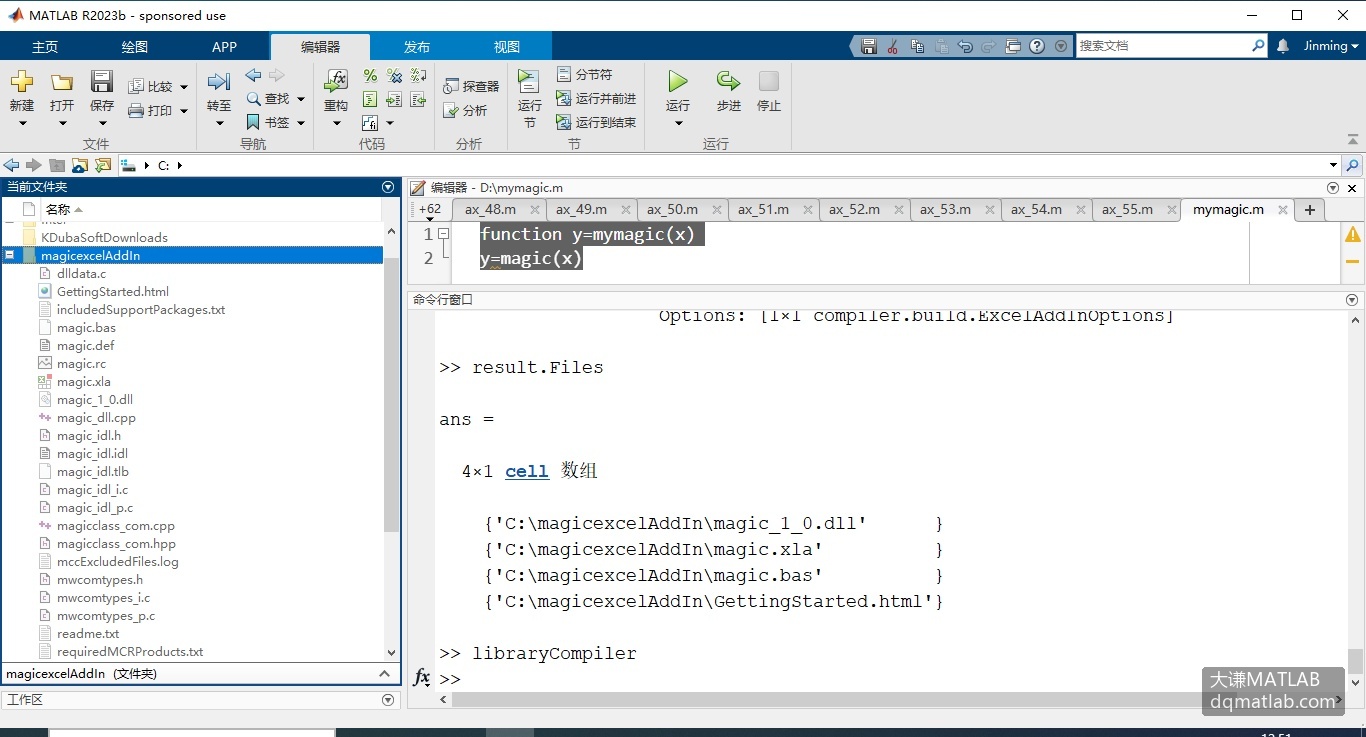Click 分析 (Analyze) code button
Image resolution: width=1366 pixels, height=737 pixels.
click(466, 111)
